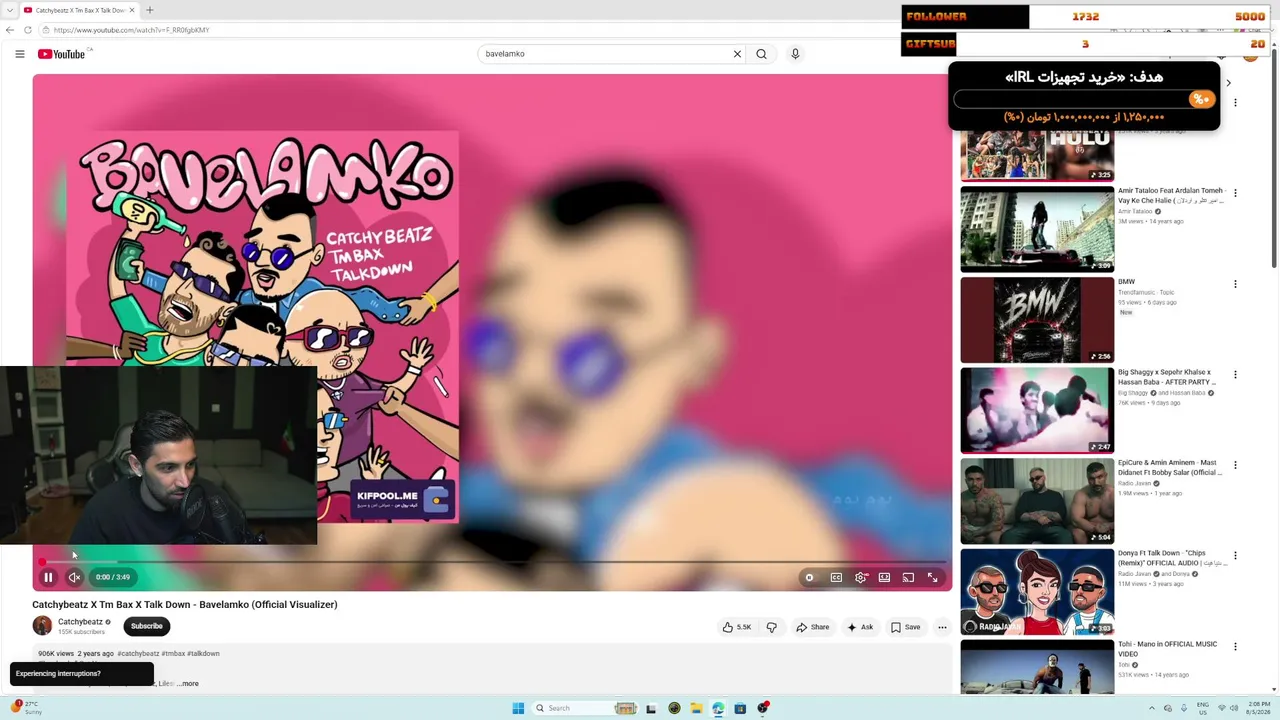Reload the page with the refresh icon
The width and height of the screenshot is (1280, 720).
[28, 30]
